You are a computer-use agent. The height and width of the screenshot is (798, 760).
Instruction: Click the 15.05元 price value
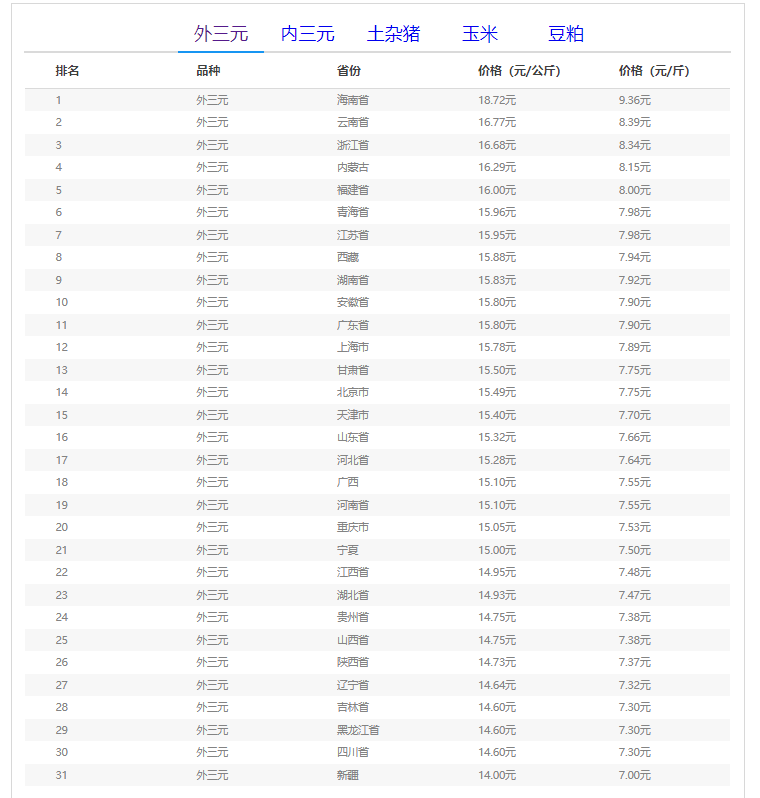tap(497, 527)
